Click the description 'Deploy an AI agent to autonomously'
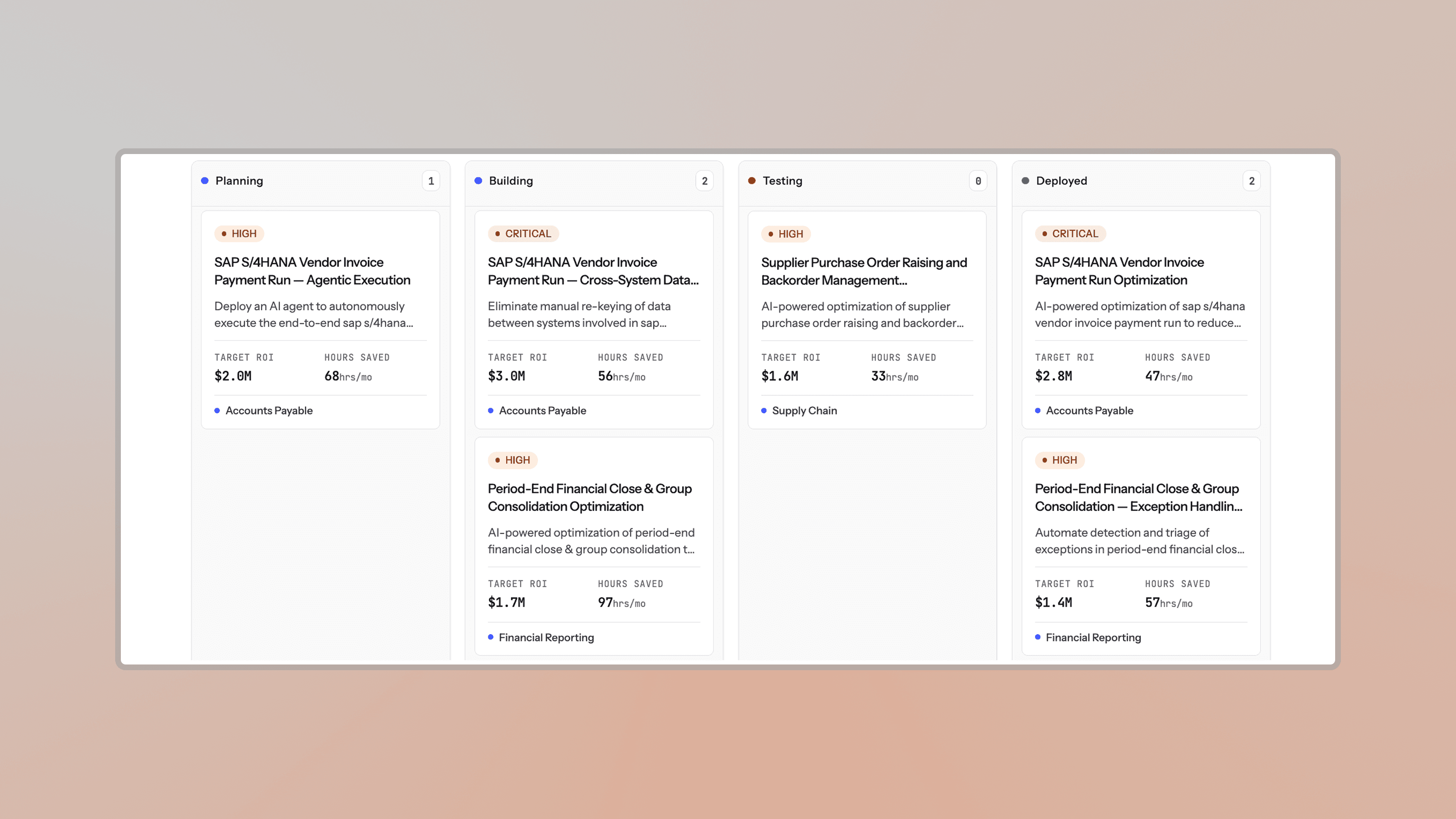The width and height of the screenshot is (1456, 819). pyautogui.click(x=314, y=314)
